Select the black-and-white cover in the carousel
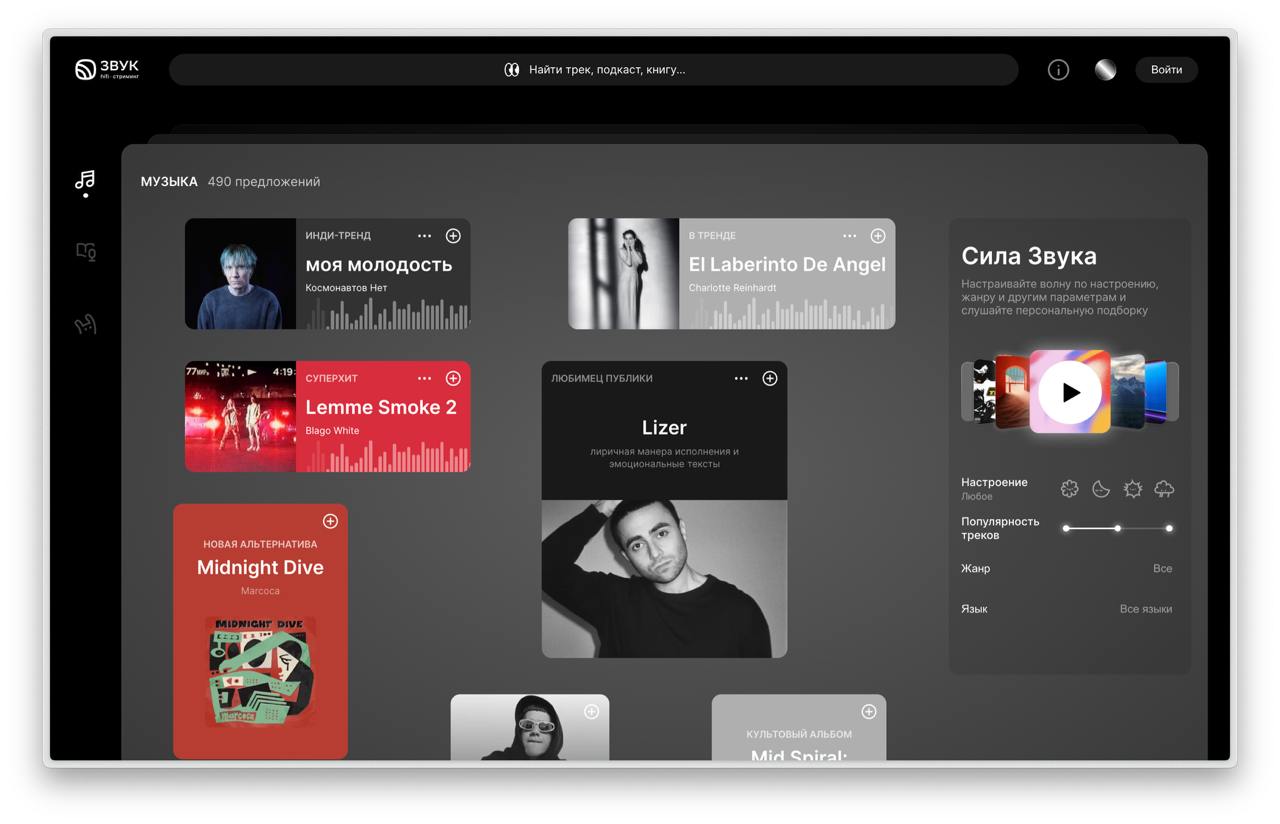Screen dimensions: 1280x824 [985, 392]
